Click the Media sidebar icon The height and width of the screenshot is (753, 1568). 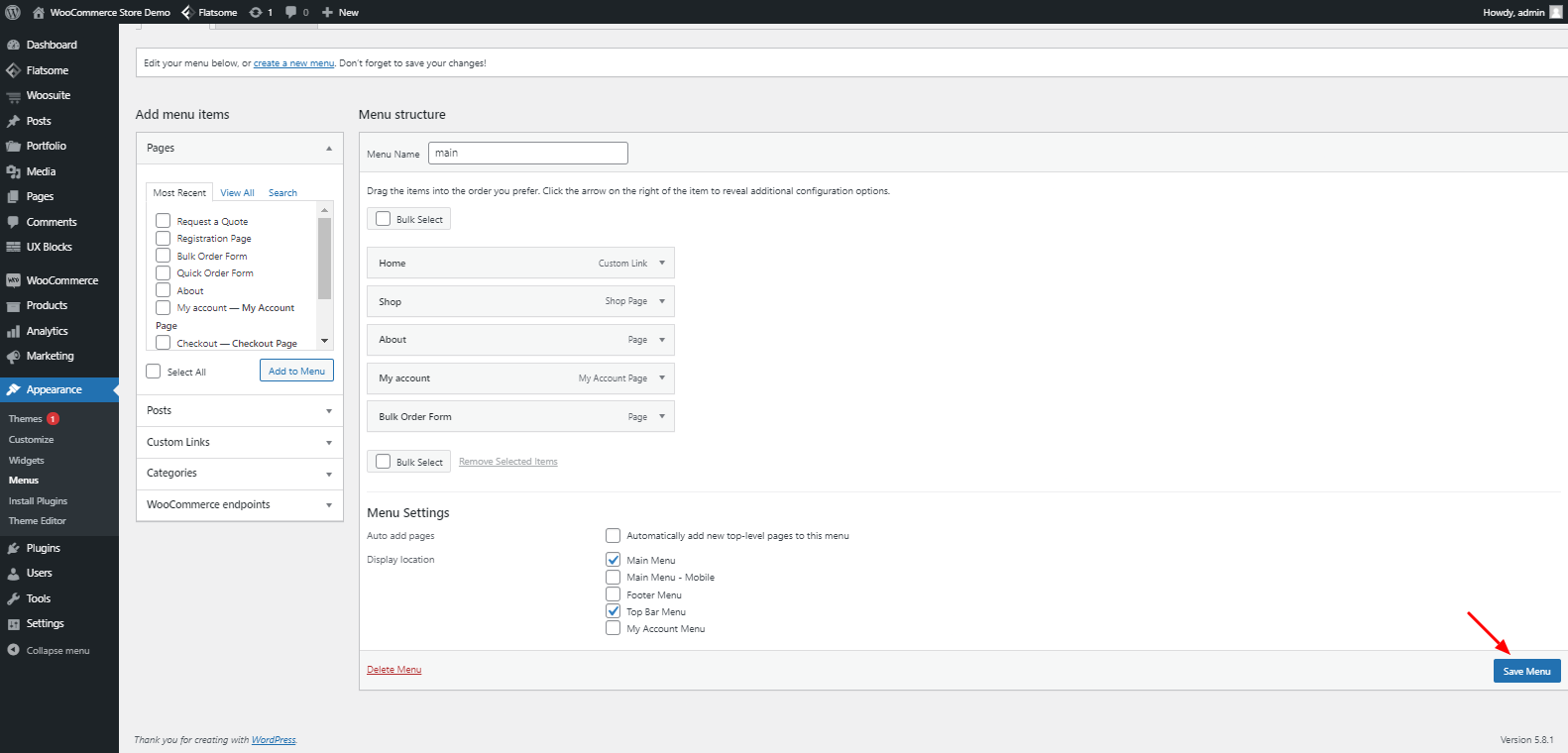tap(13, 171)
